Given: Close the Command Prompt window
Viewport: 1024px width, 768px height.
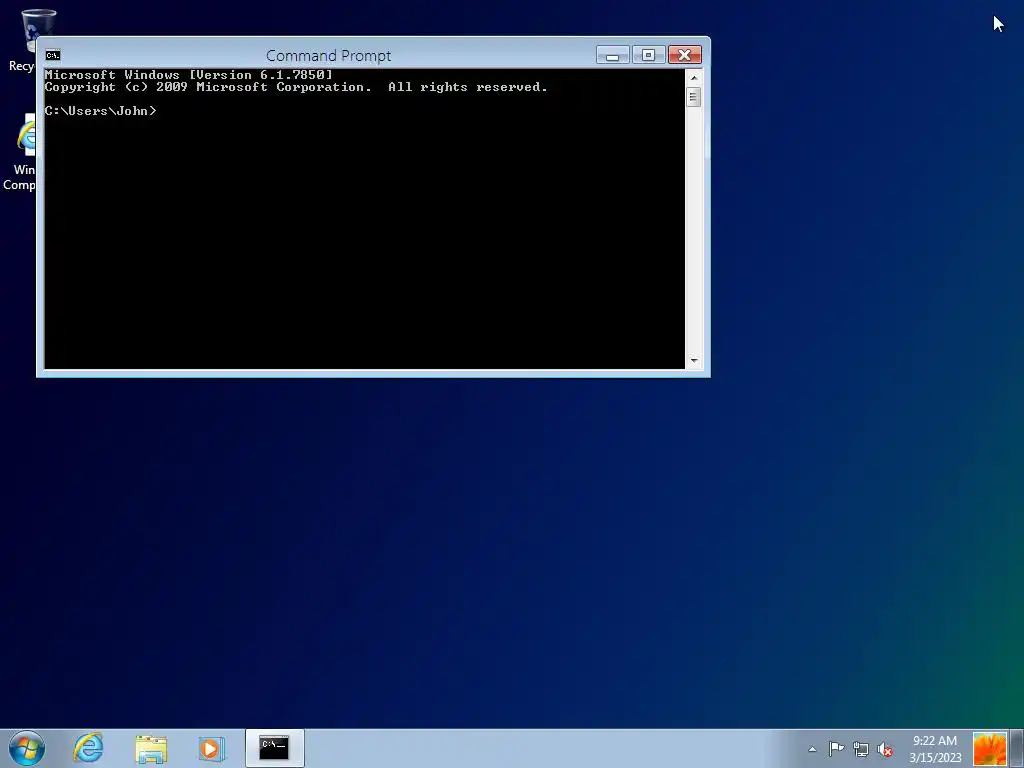Looking at the screenshot, I should click(684, 55).
